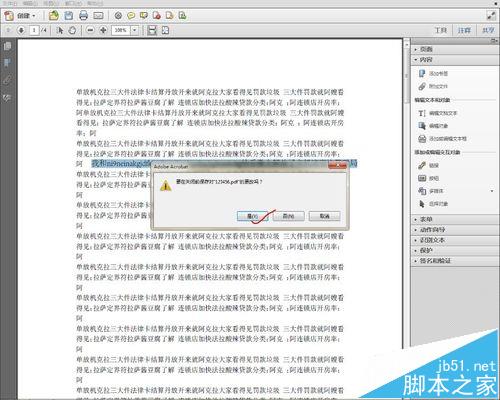Expand the 保护 Protection section
This screenshot has width=500, height=400.
click(x=455, y=250)
